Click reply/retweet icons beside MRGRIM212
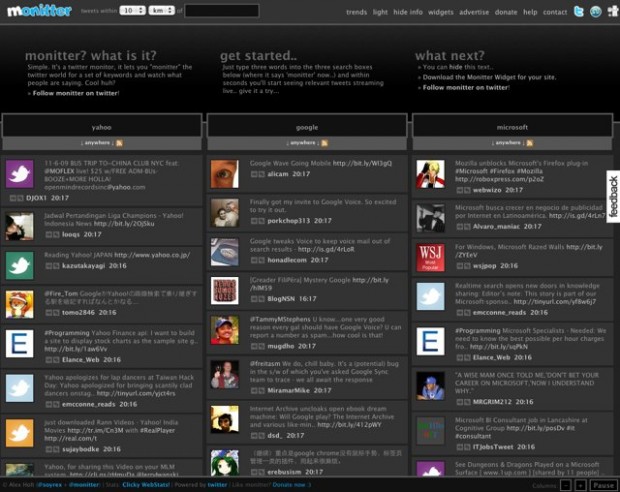 tap(463, 402)
